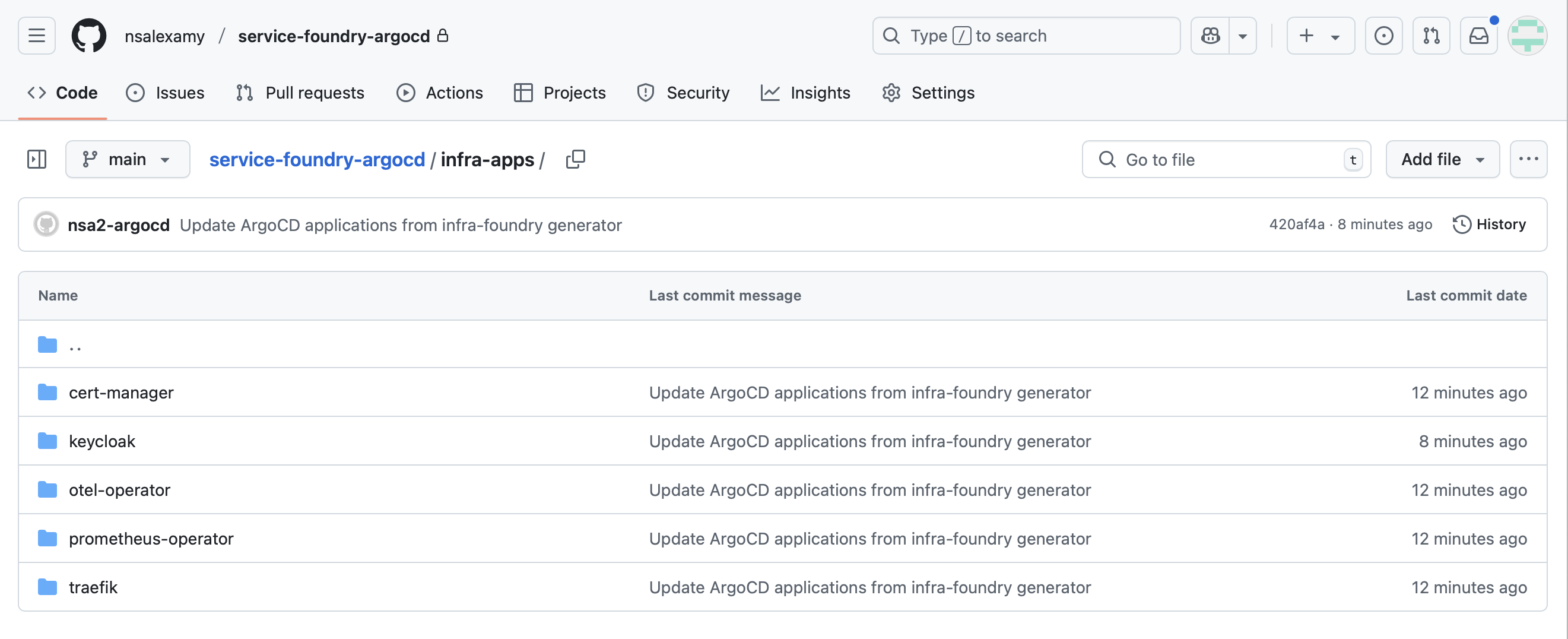
Task: Expand the file tree side panel
Action: pos(37,159)
